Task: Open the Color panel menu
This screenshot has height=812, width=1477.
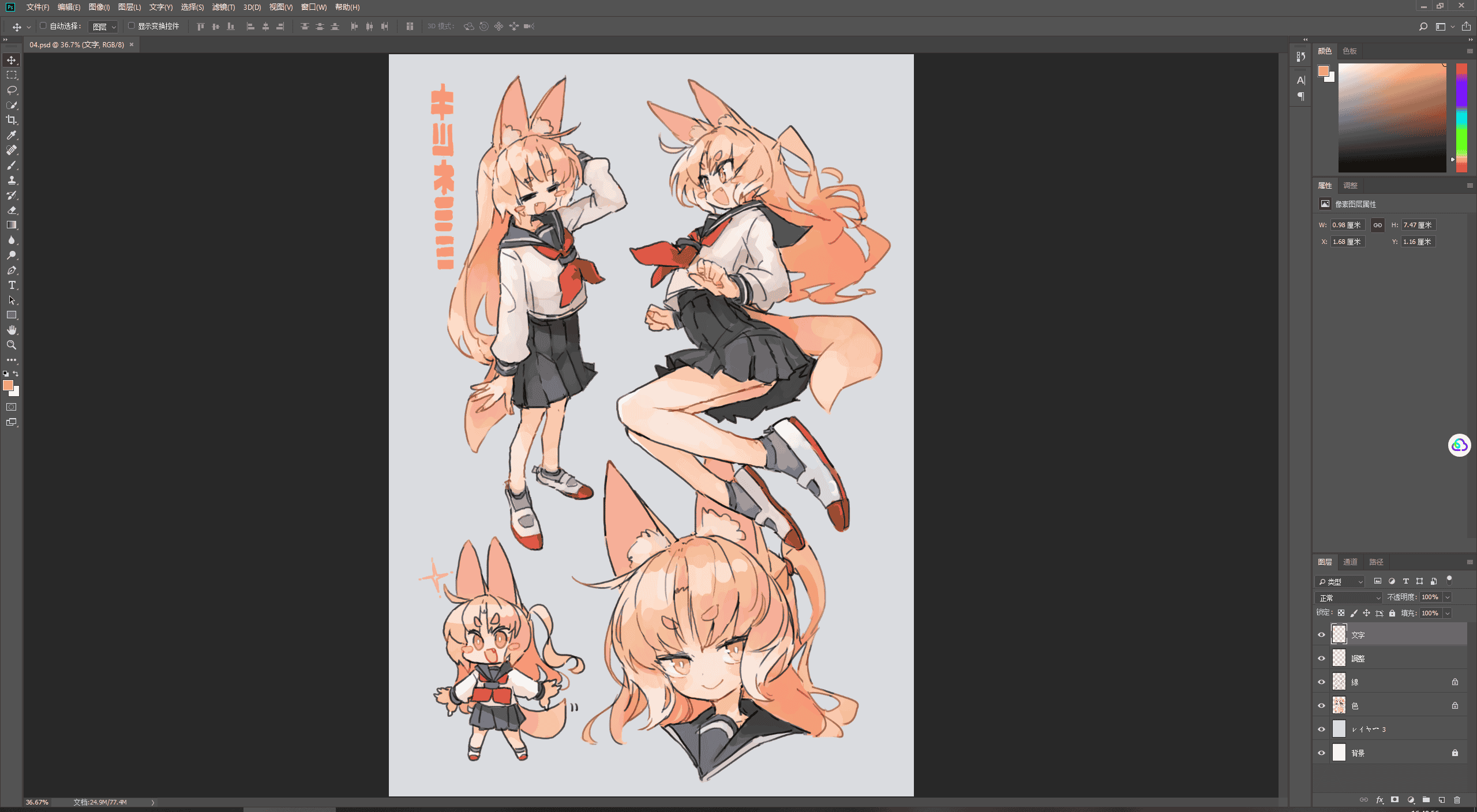Action: (x=1469, y=51)
